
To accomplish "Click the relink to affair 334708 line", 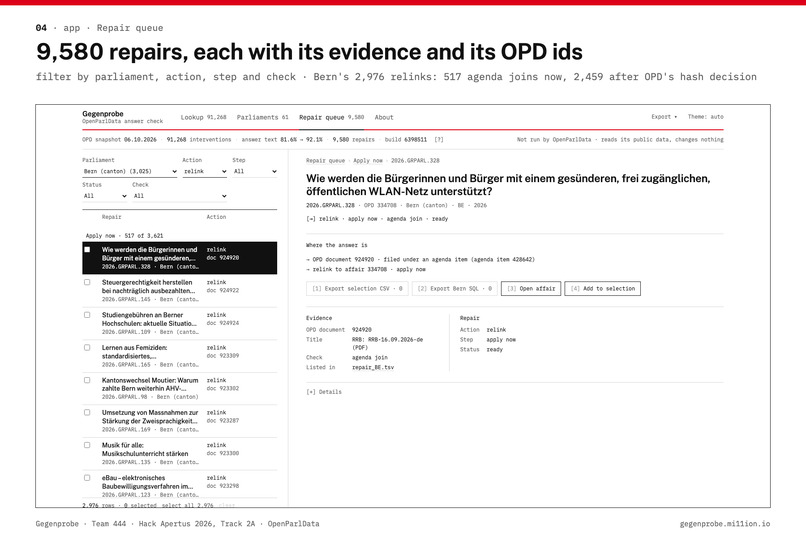I will (366, 269).
